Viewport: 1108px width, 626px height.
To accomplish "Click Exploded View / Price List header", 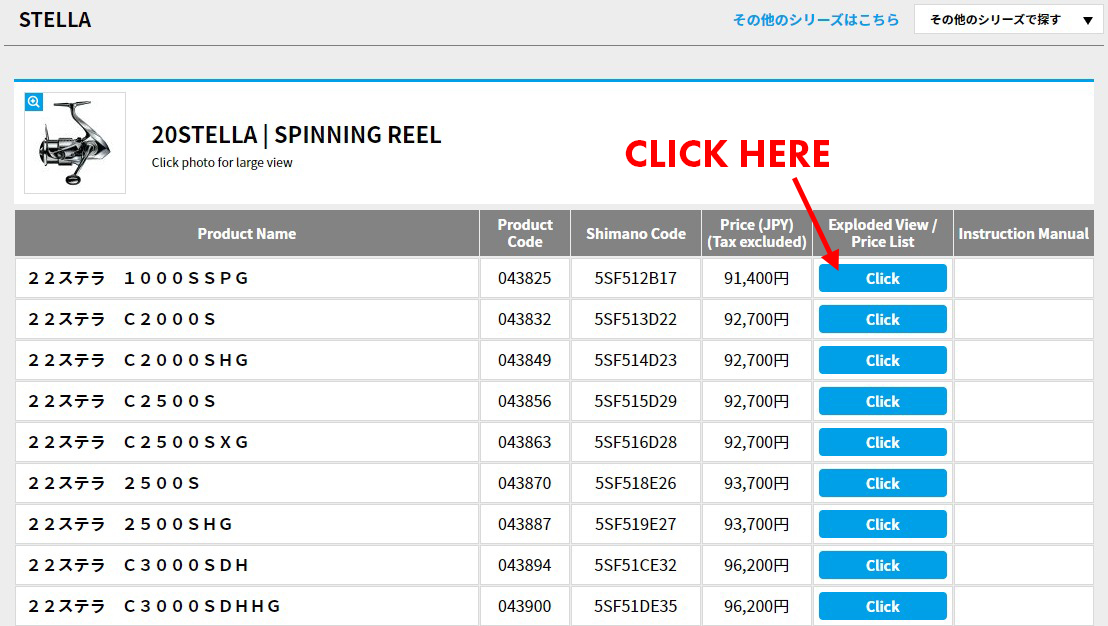I will coord(883,233).
